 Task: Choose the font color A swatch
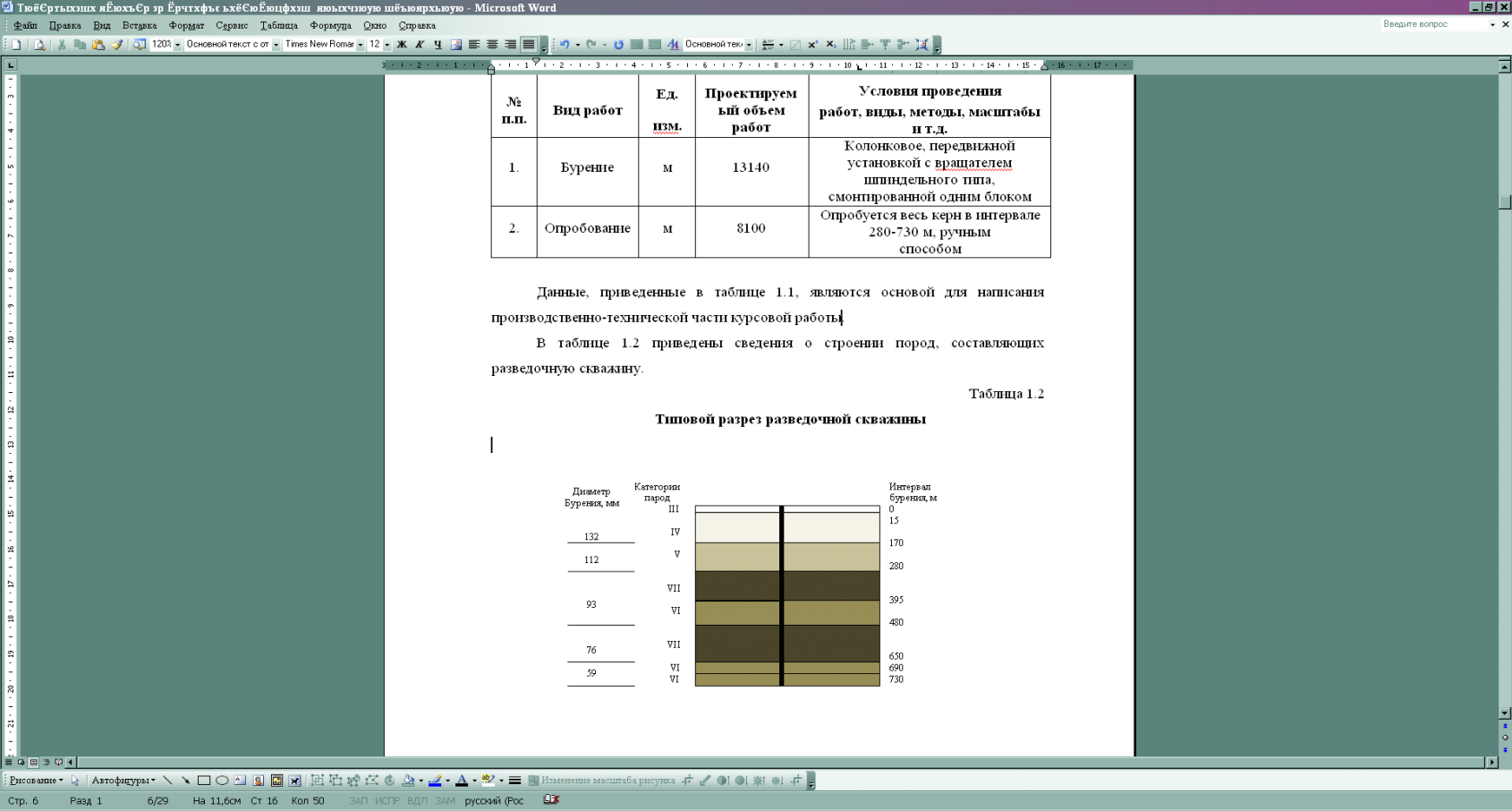tap(462, 781)
